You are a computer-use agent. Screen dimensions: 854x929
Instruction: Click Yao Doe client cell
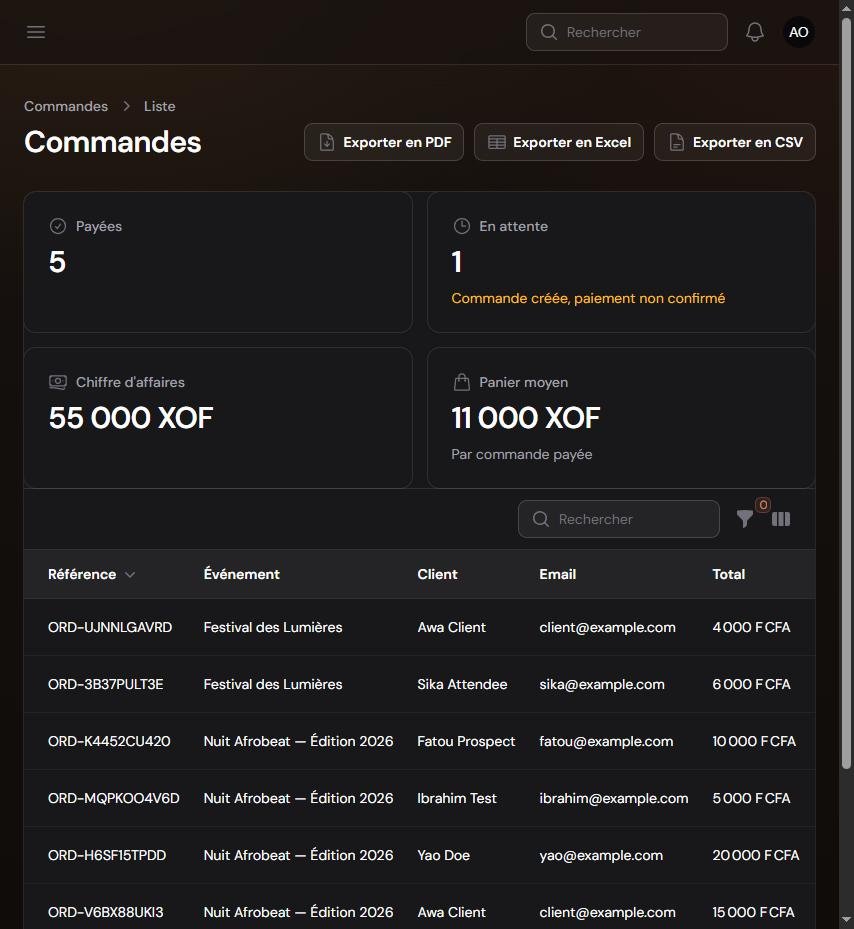click(443, 855)
